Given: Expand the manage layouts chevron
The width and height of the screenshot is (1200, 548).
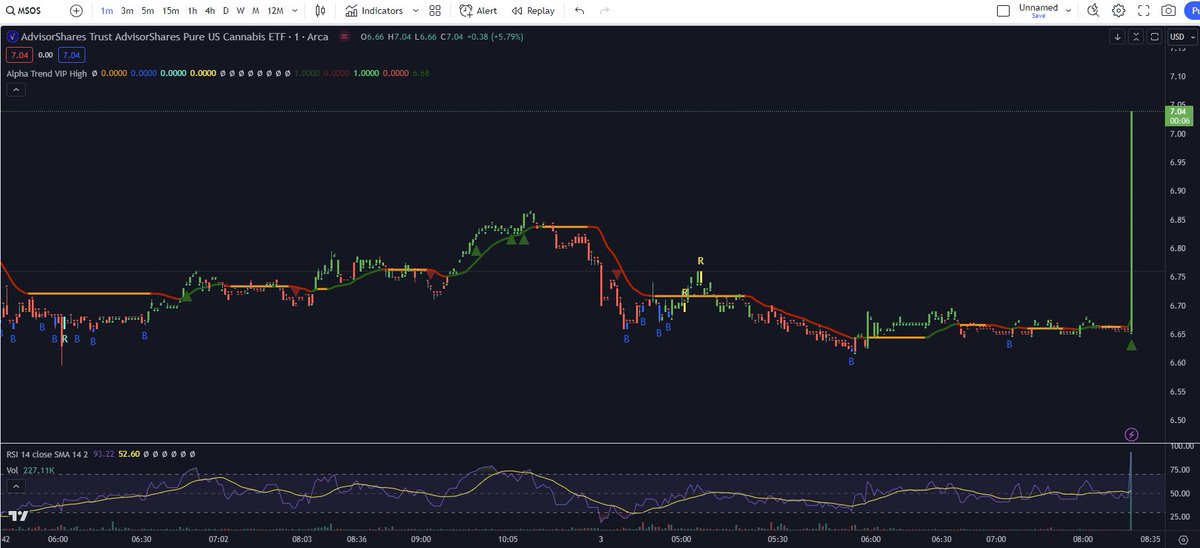Looking at the screenshot, I should 1068,11.
